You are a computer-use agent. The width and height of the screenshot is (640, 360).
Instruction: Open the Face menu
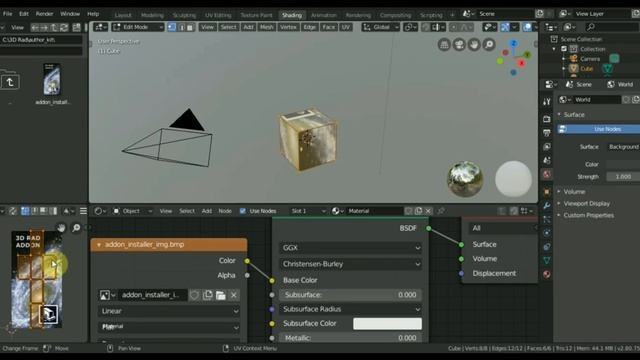(x=329, y=27)
